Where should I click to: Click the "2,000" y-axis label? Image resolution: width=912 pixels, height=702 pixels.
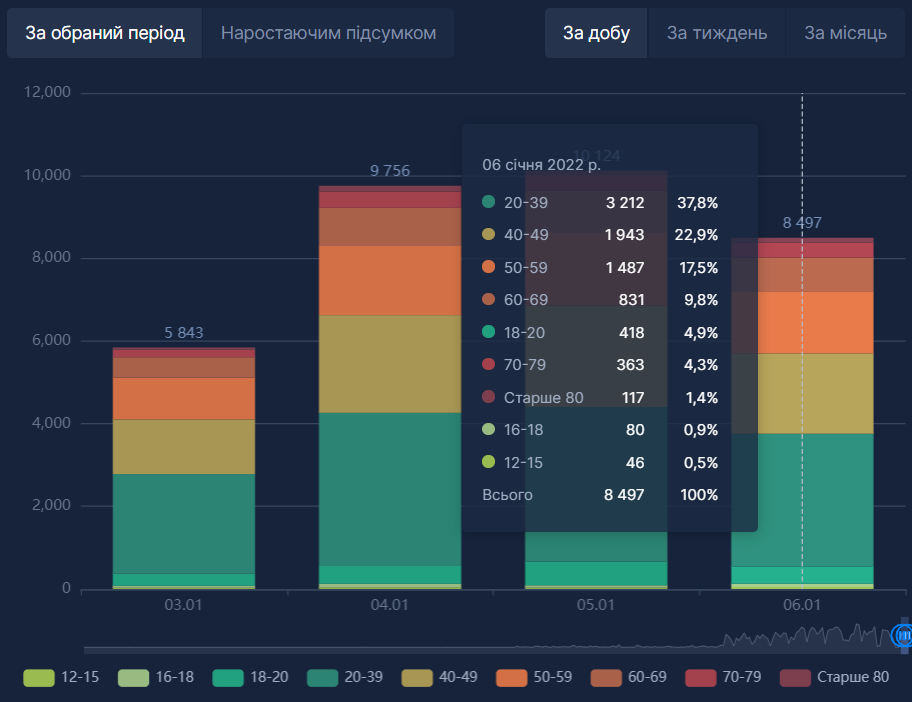pyautogui.click(x=51, y=505)
